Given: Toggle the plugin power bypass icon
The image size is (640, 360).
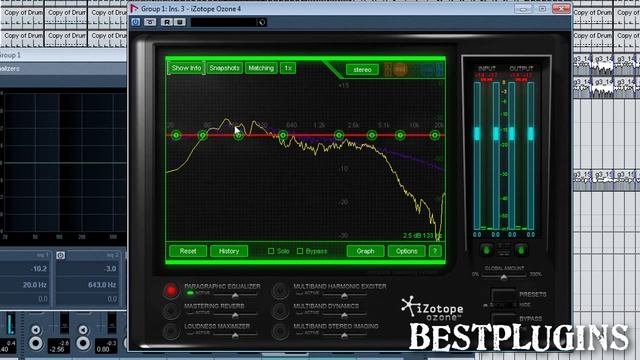Looking at the screenshot, I should pos(136,22).
